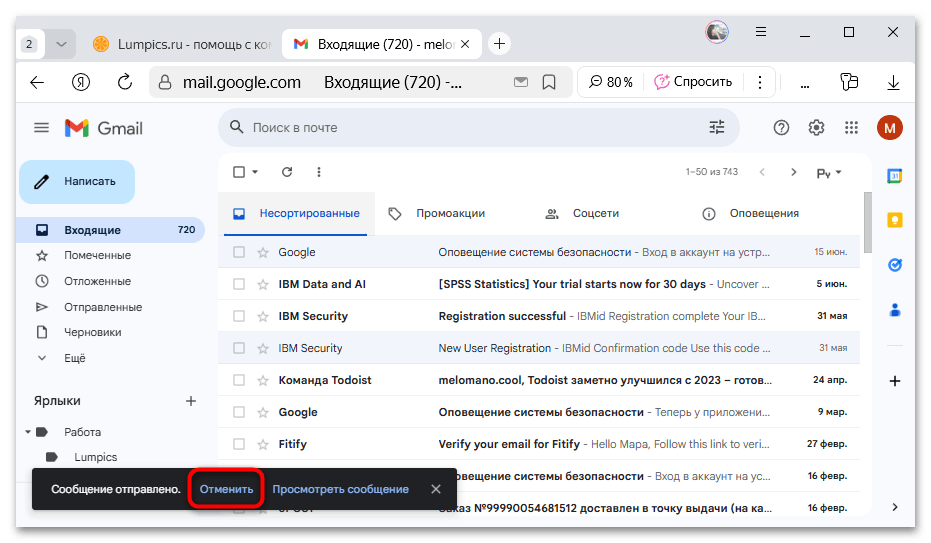Open the 80% zoom indicator

pyautogui.click(x=610, y=82)
